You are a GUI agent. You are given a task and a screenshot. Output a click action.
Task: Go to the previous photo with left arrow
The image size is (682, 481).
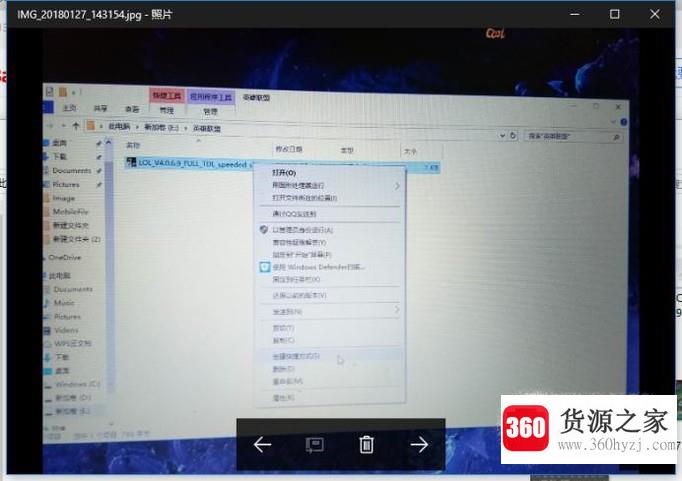point(262,444)
